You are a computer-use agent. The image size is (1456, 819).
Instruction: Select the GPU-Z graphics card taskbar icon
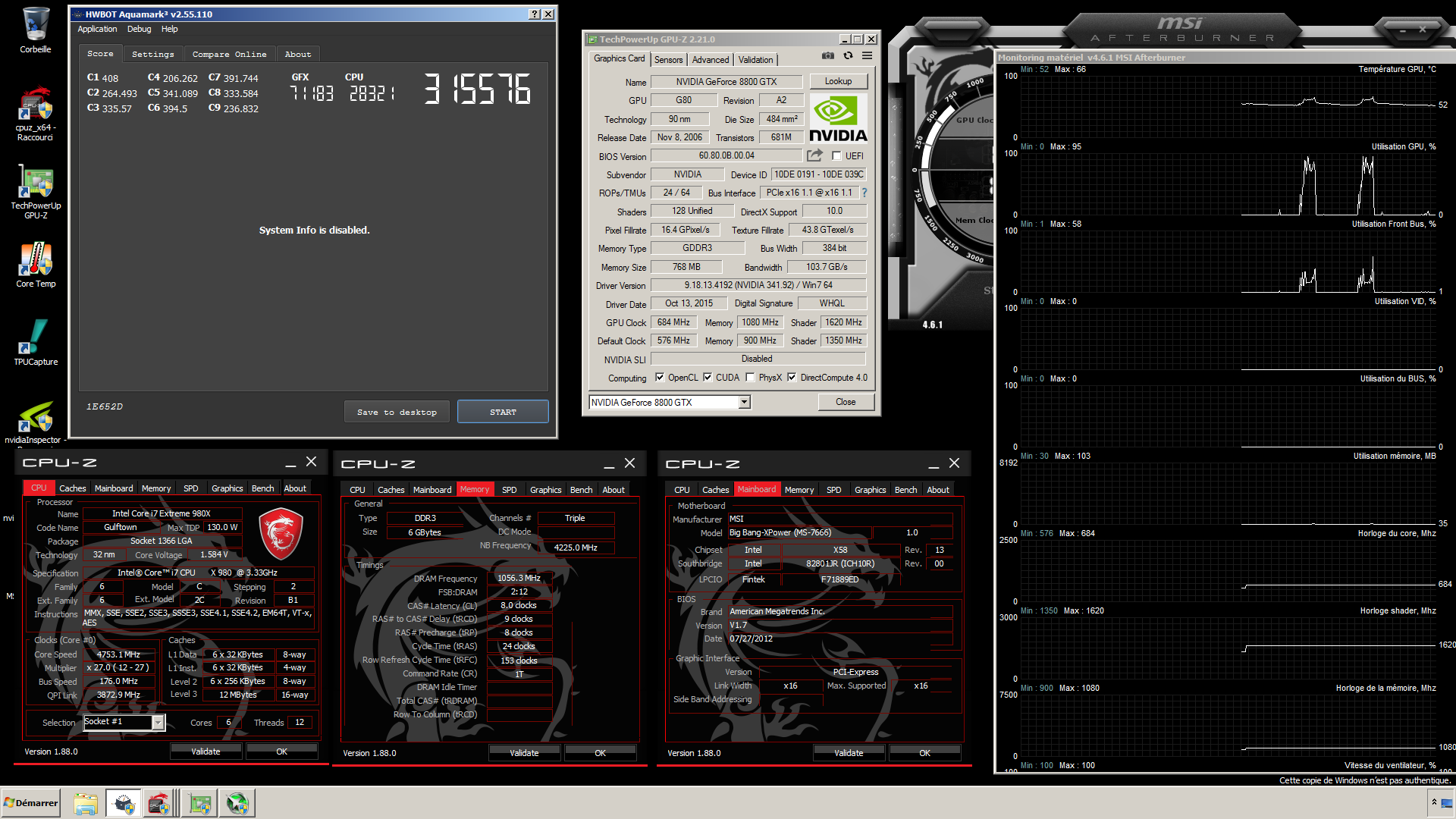click(x=200, y=803)
